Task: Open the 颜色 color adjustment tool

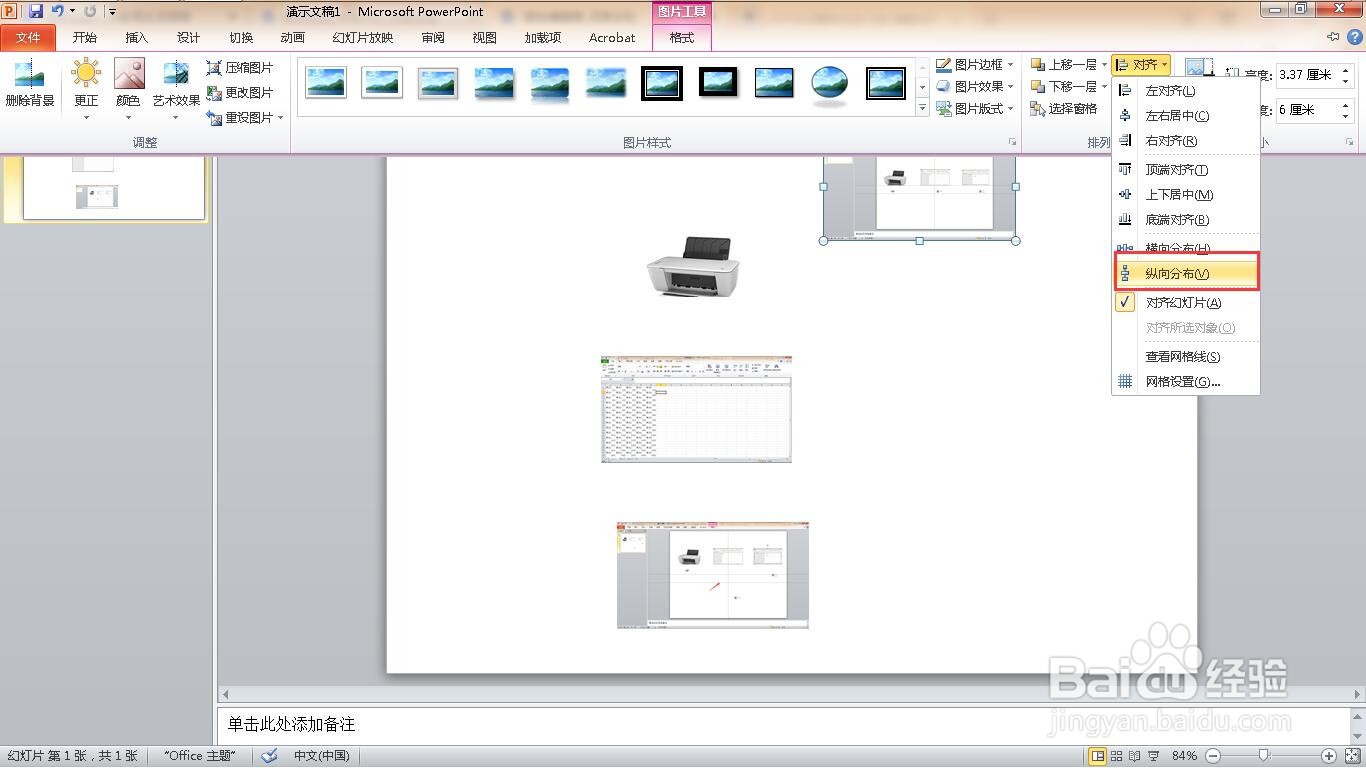Action: click(x=128, y=88)
